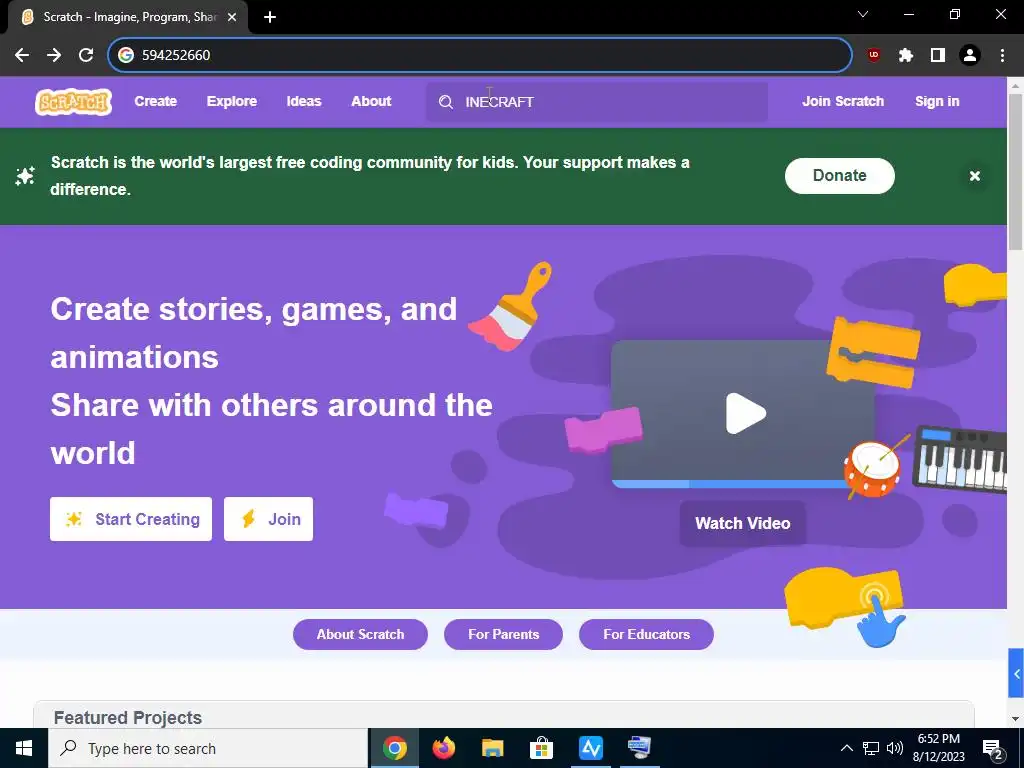Open the computer monitor app on taskbar

click(639, 748)
